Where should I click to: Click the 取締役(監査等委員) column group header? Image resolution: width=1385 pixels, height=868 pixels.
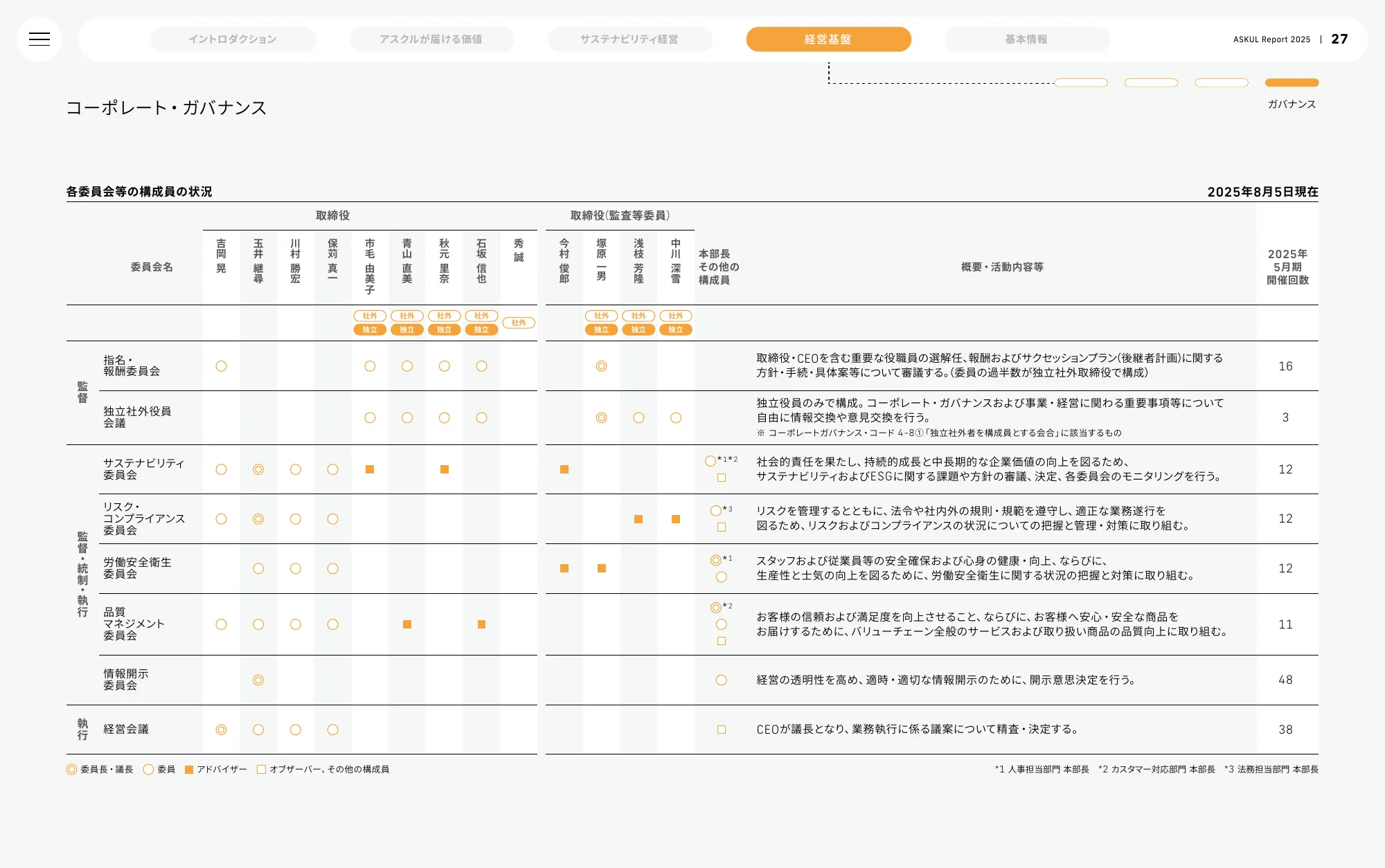pos(620,216)
